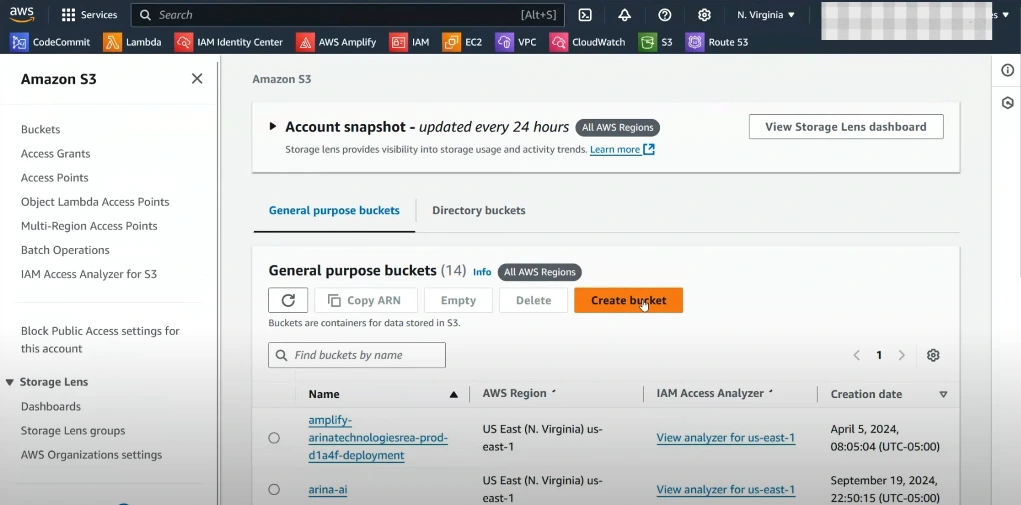
Task: Open CloudShell terminal icon in top bar
Action: pos(585,15)
